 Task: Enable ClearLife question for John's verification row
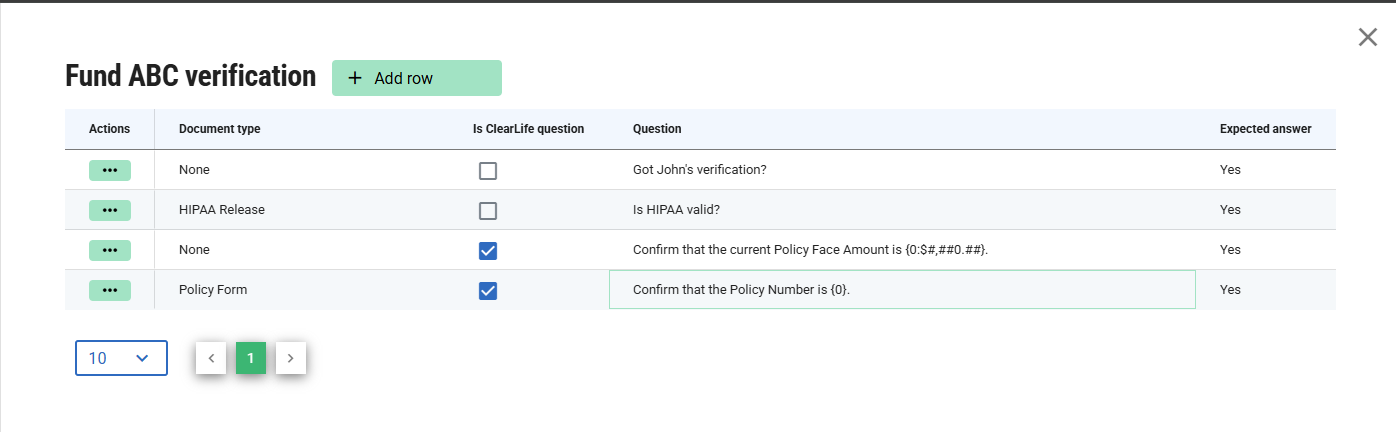tap(488, 171)
